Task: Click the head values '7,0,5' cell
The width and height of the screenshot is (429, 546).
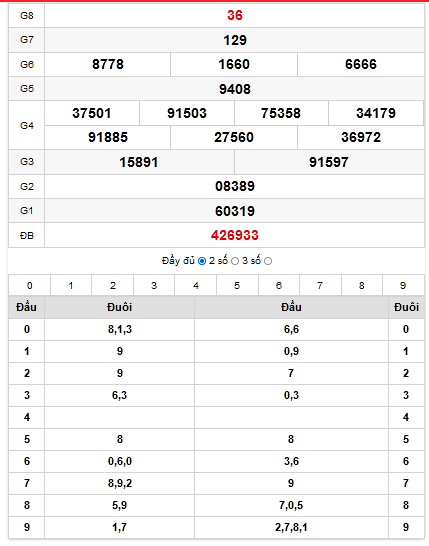Action: coord(291,505)
